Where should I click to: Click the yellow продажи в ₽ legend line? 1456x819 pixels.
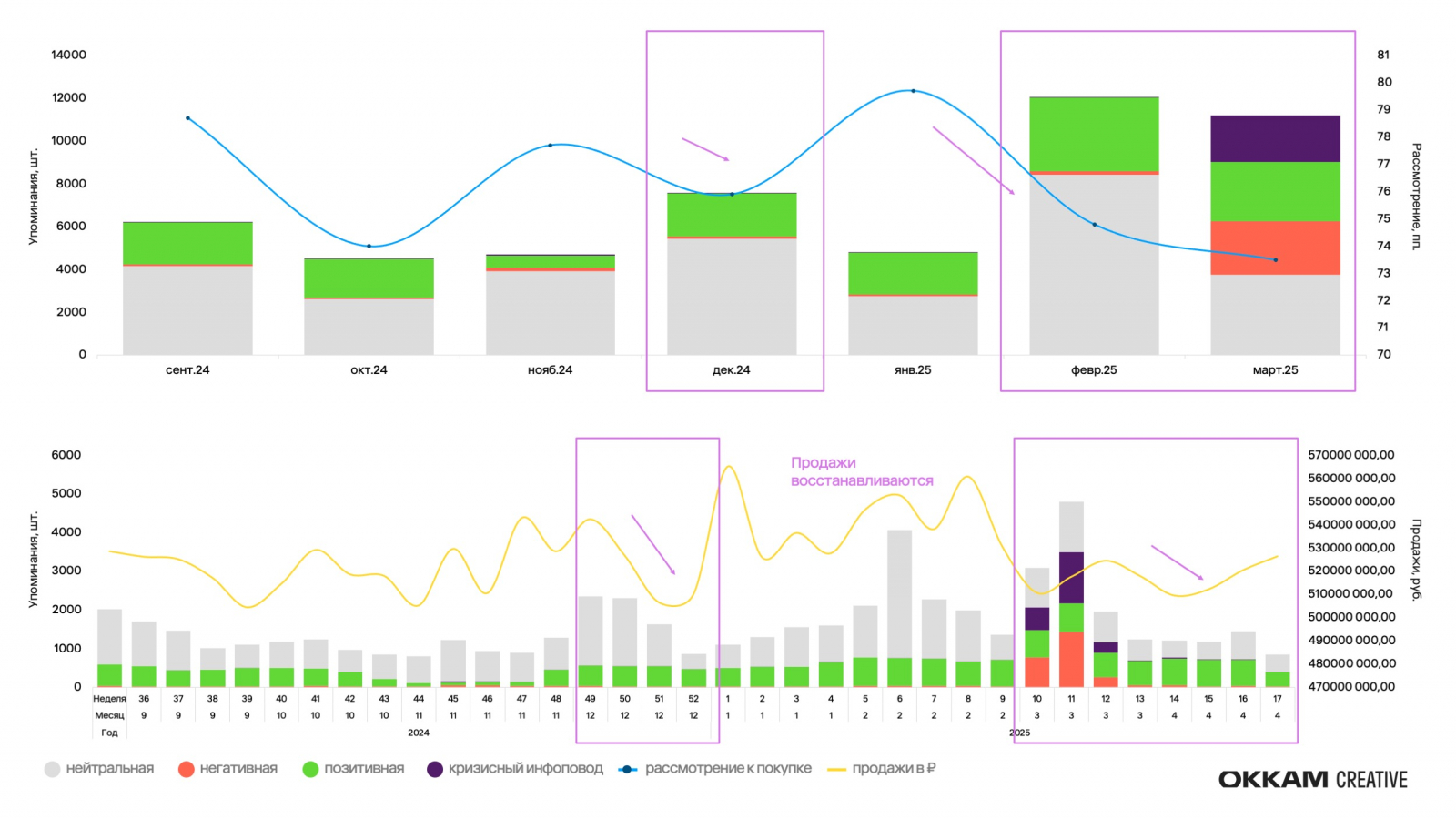point(836,769)
